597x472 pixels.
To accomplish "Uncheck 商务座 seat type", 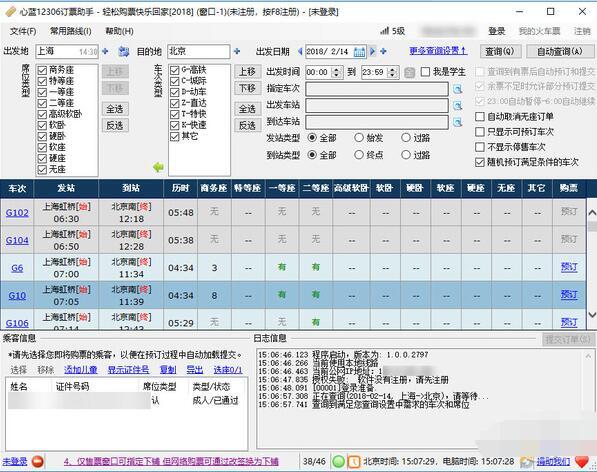I will click(42, 70).
